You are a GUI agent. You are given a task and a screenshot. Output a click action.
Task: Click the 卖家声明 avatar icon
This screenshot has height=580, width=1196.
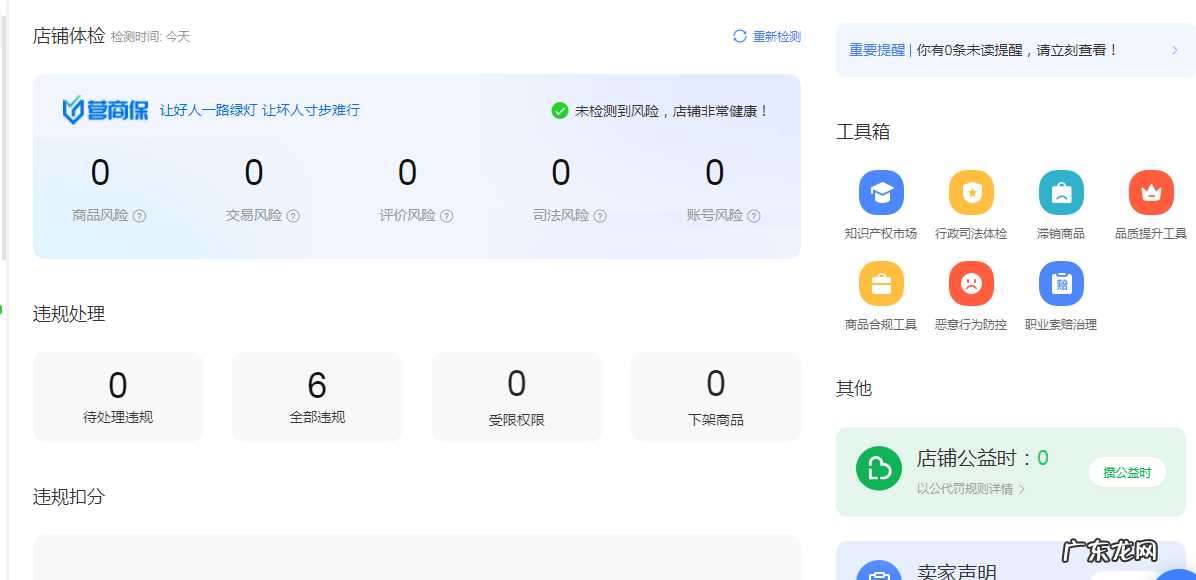coord(878,571)
